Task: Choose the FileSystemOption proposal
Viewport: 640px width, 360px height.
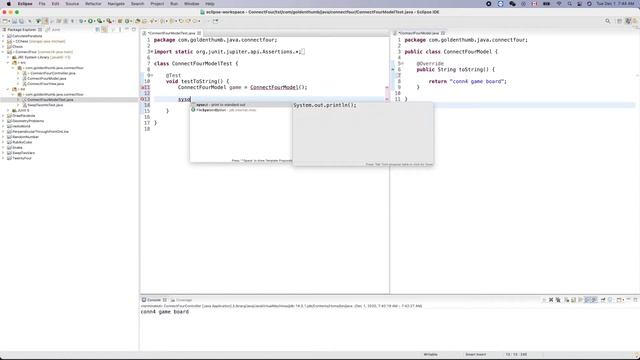Action: point(241,110)
